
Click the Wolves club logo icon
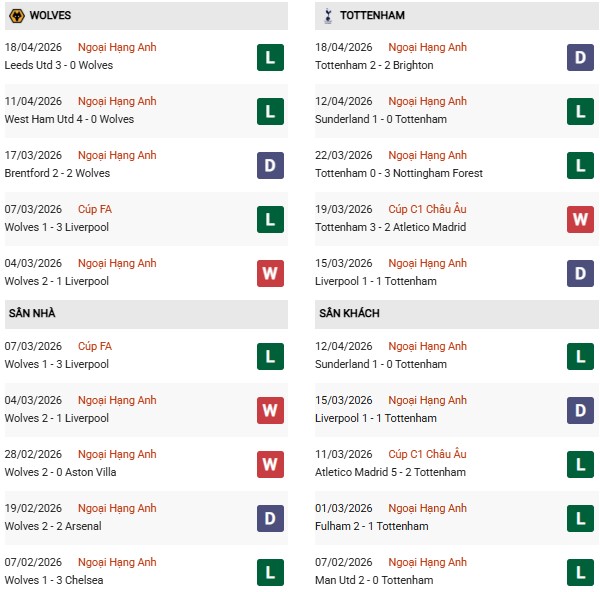16,16
